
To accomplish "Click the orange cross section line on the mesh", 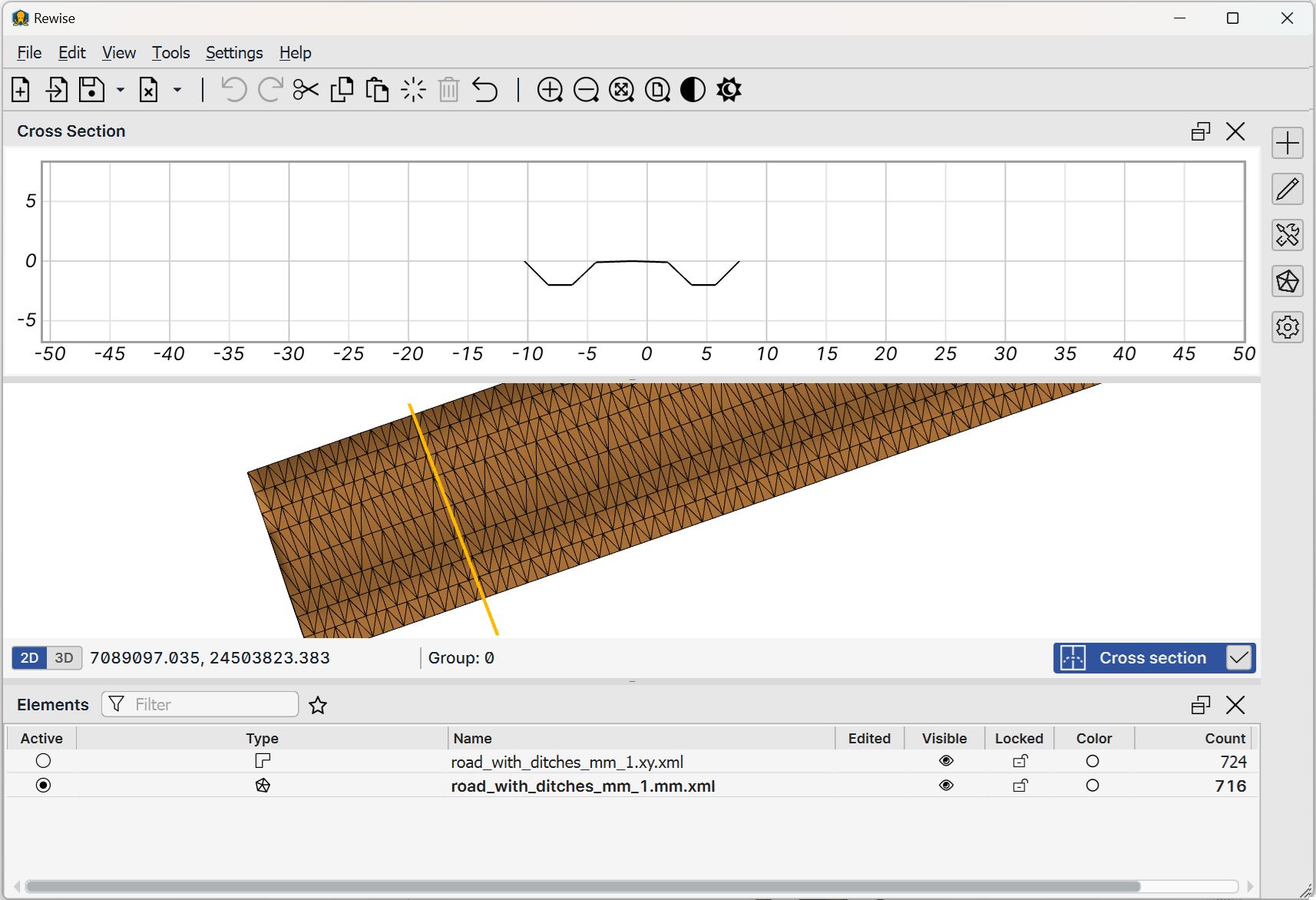I will (453, 518).
